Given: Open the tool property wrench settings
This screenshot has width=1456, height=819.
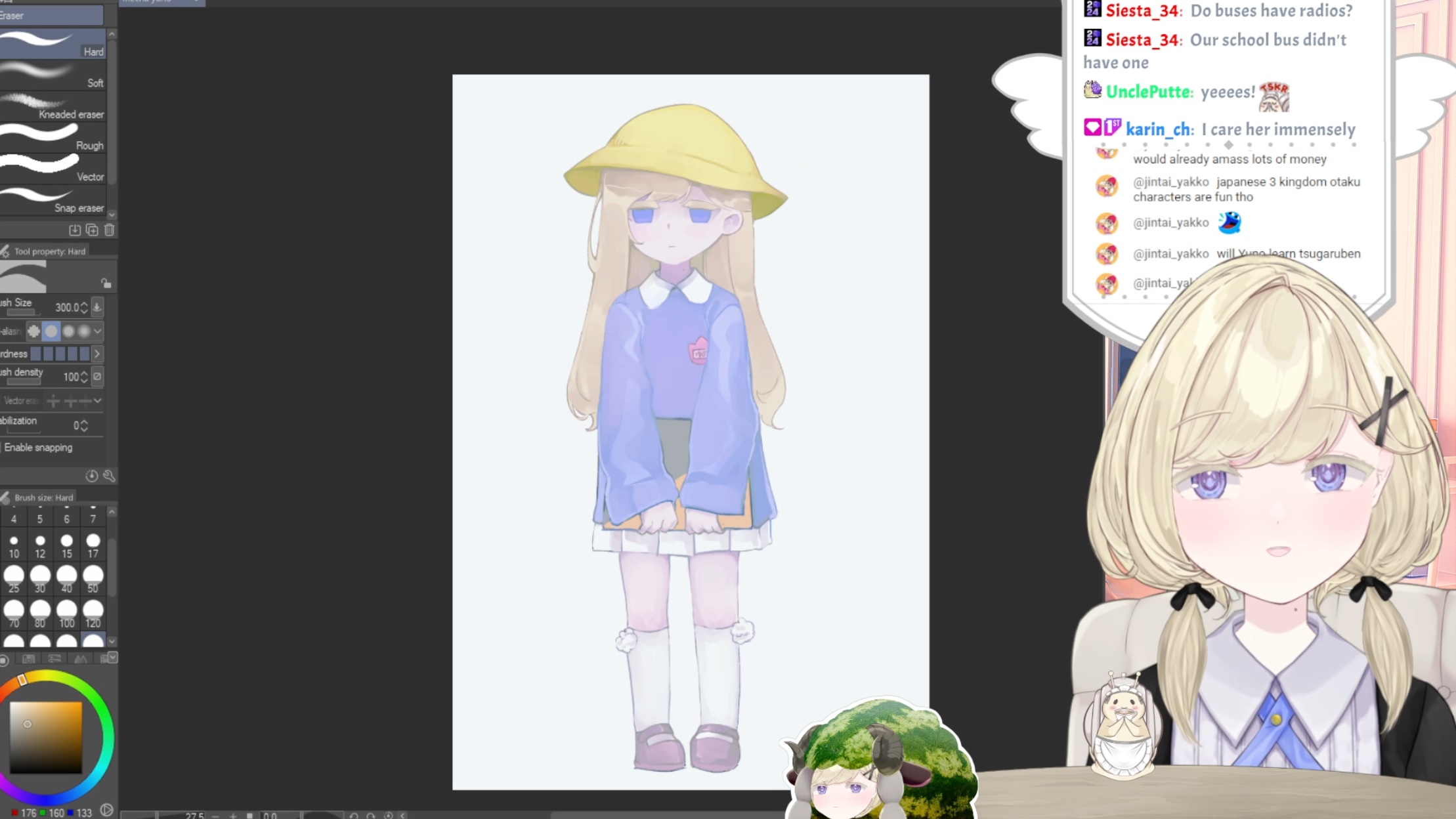Looking at the screenshot, I should pyautogui.click(x=109, y=476).
